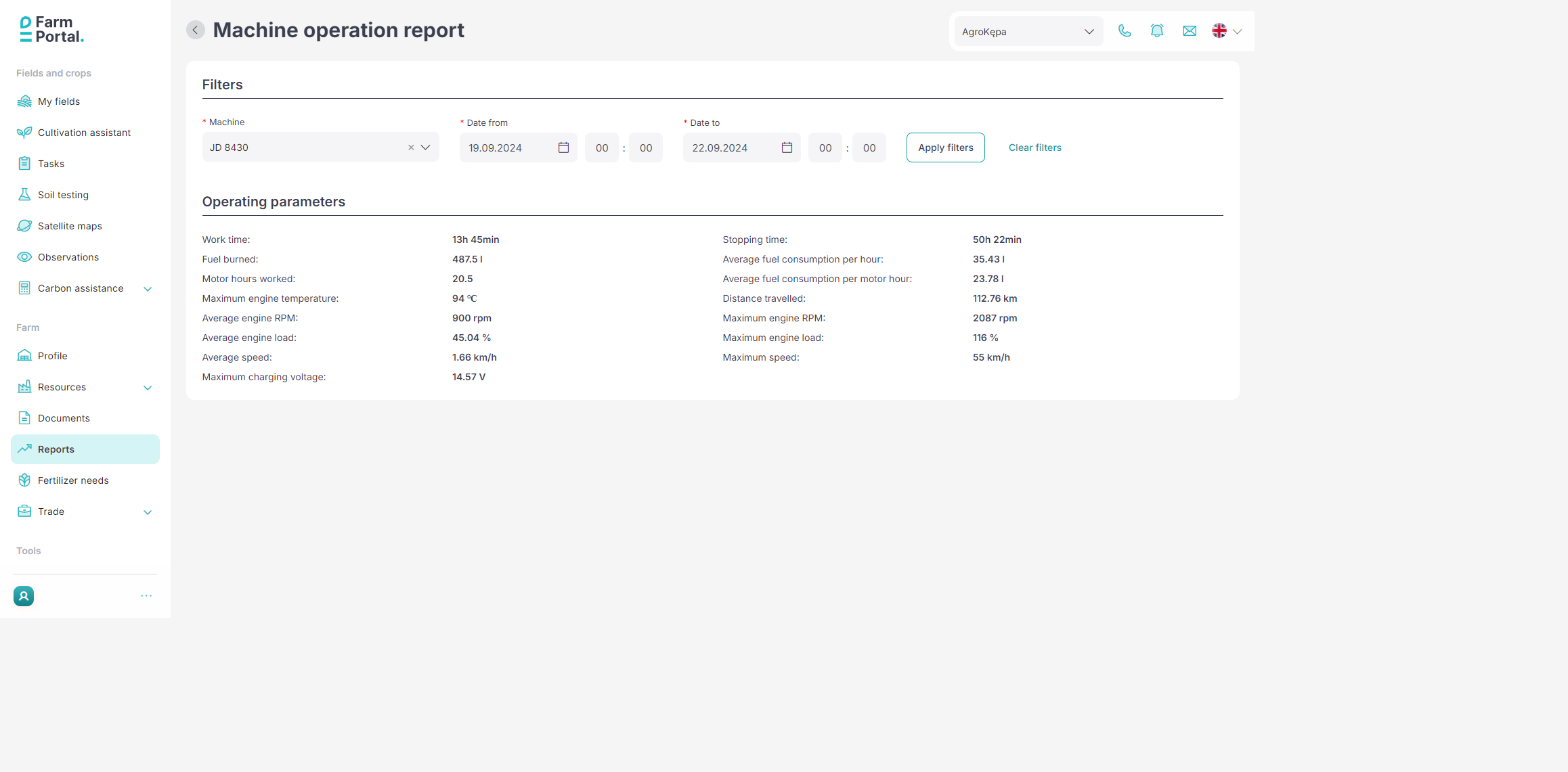Go back using the arrow beside title

click(x=196, y=30)
